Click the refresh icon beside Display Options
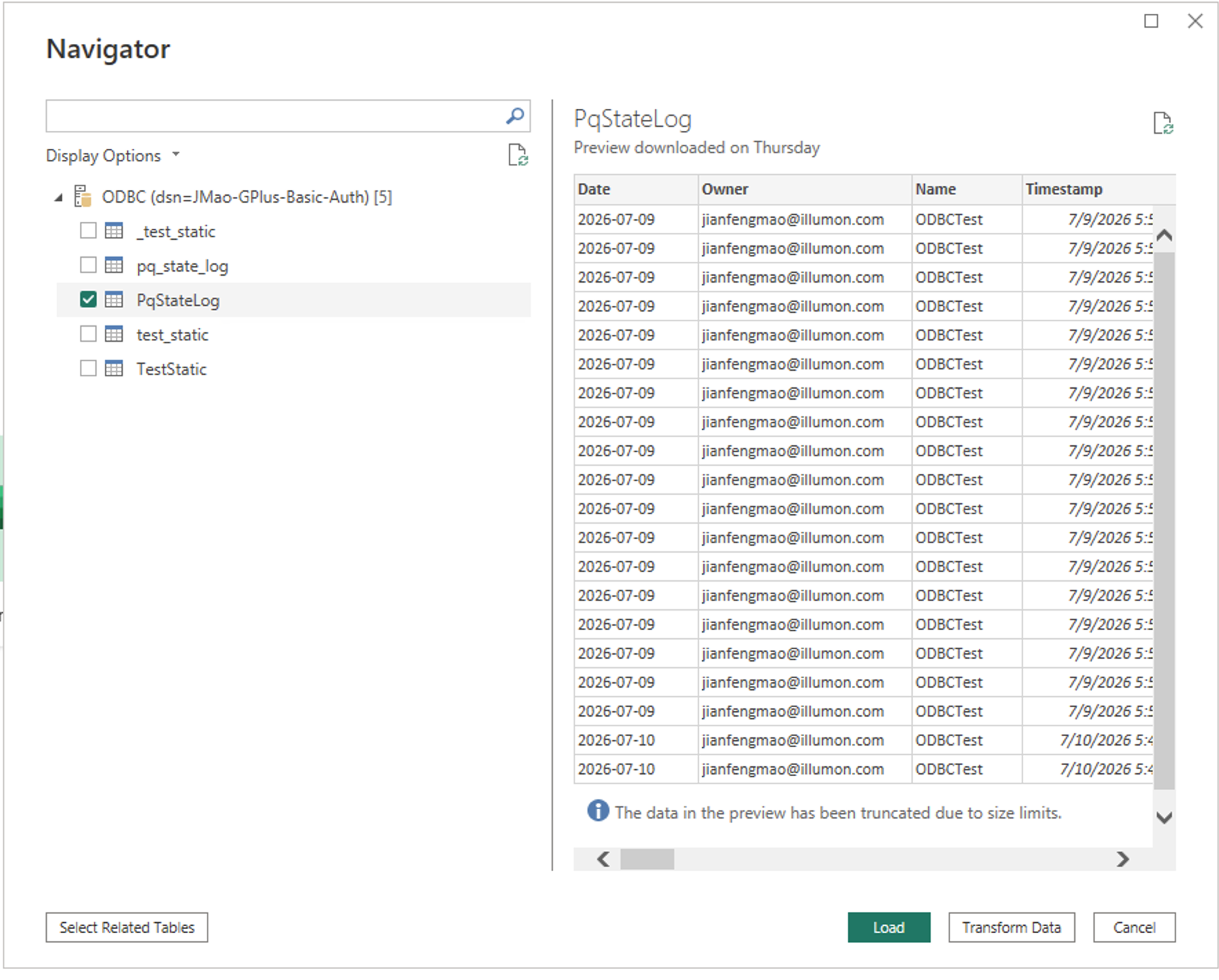 pos(518,155)
